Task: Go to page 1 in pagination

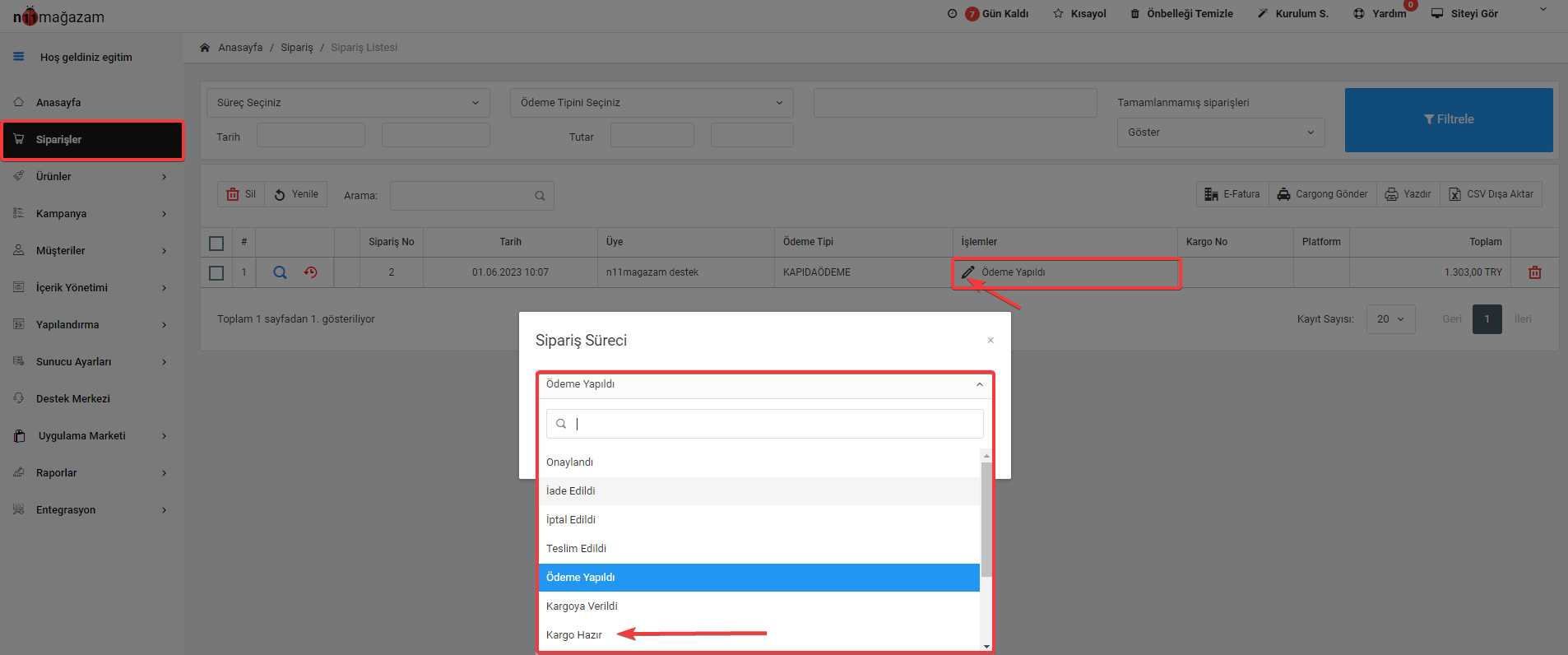Action: [1487, 319]
